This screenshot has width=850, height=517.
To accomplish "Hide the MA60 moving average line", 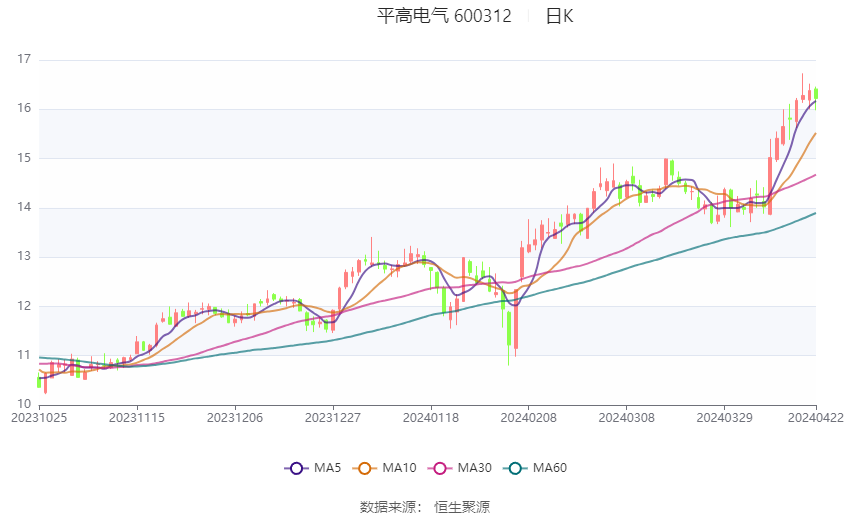I will click(535, 468).
